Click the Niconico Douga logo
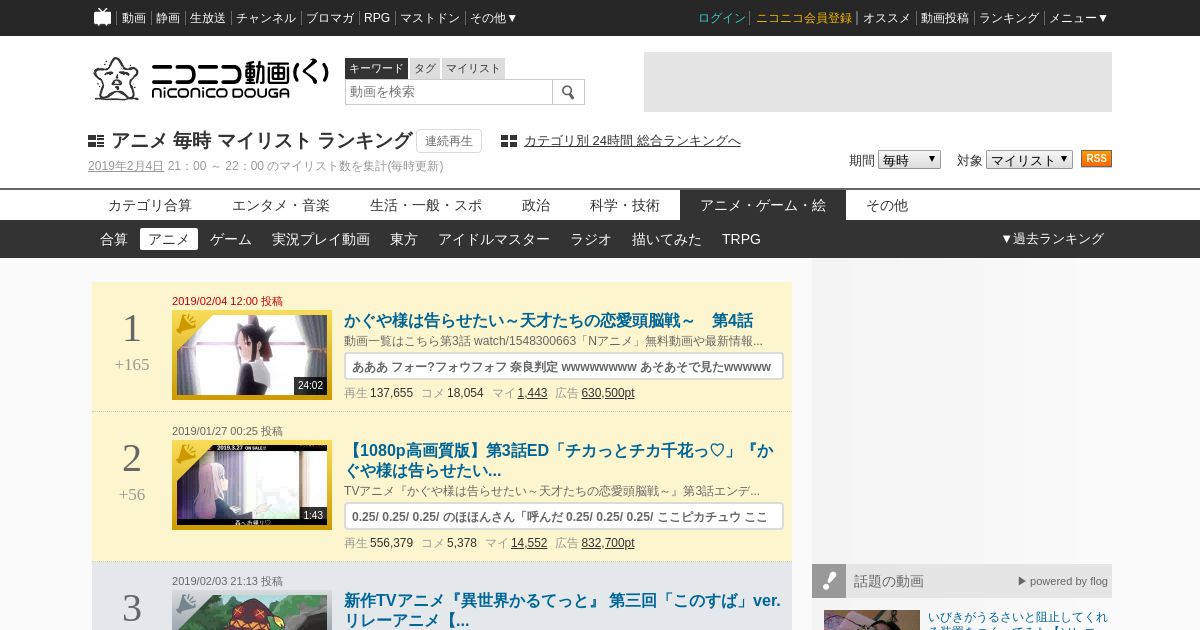 [x=211, y=78]
